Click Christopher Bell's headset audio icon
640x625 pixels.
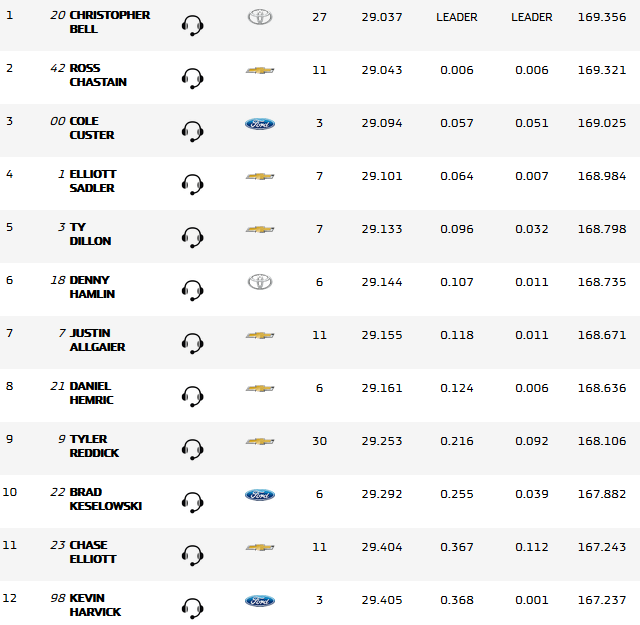(x=193, y=25)
